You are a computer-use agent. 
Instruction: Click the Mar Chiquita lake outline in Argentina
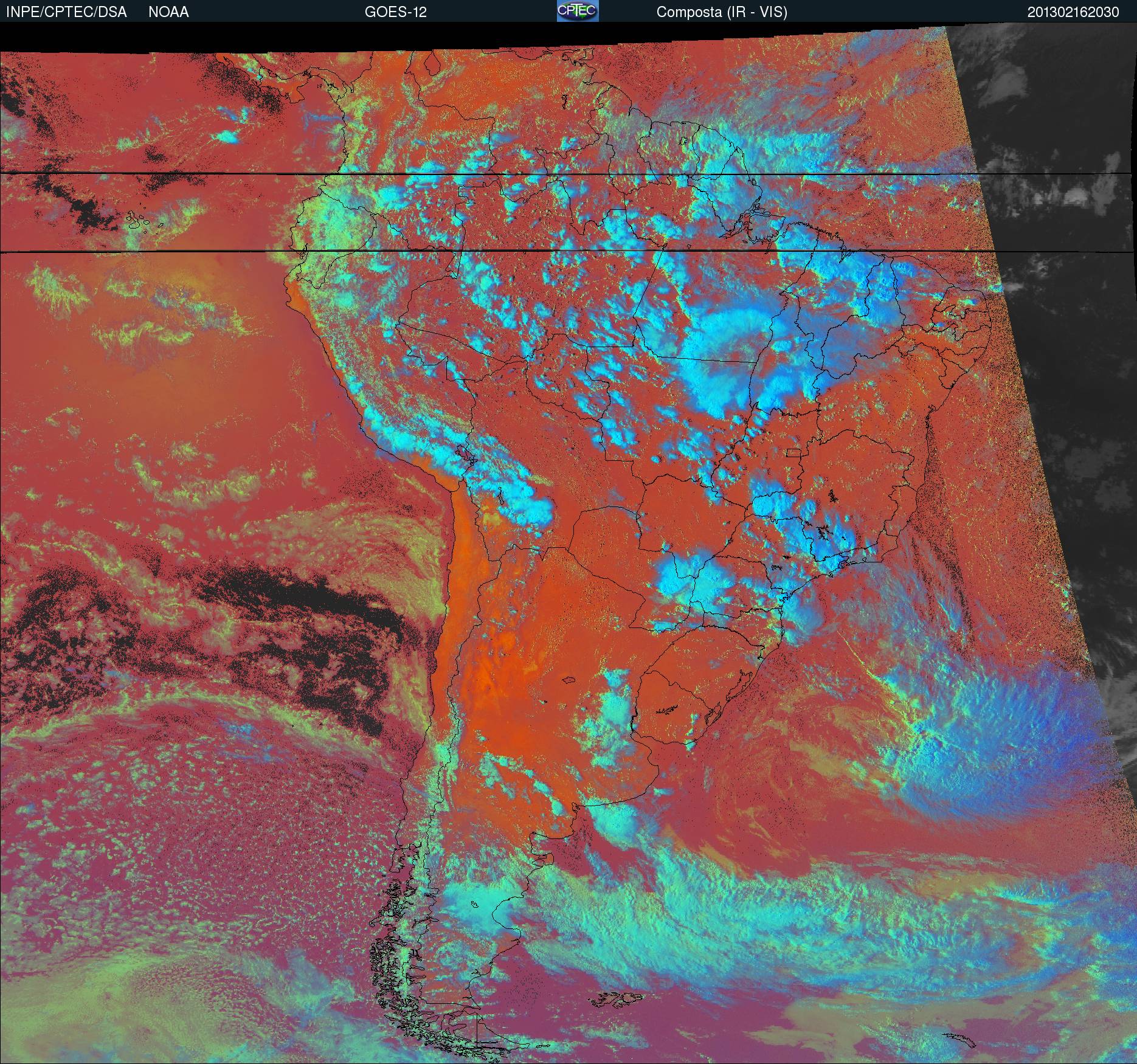point(569,680)
